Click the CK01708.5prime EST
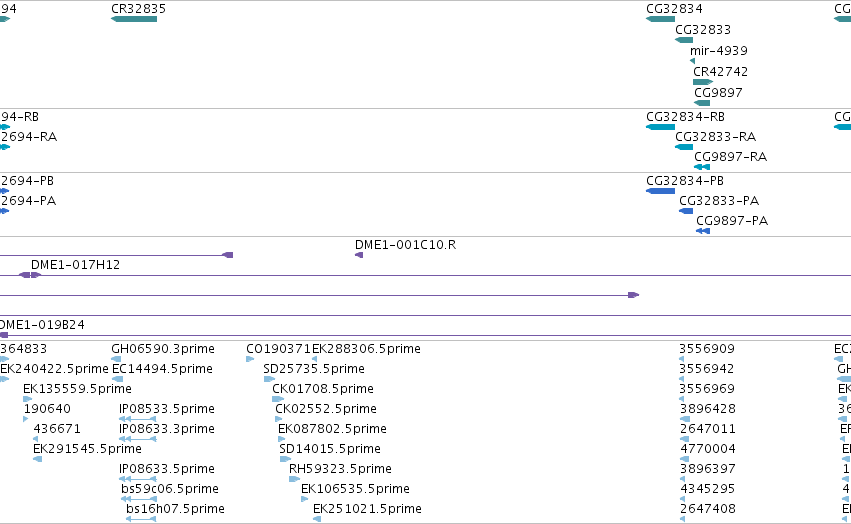The height and width of the screenshot is (524, 851). point(278,399)
